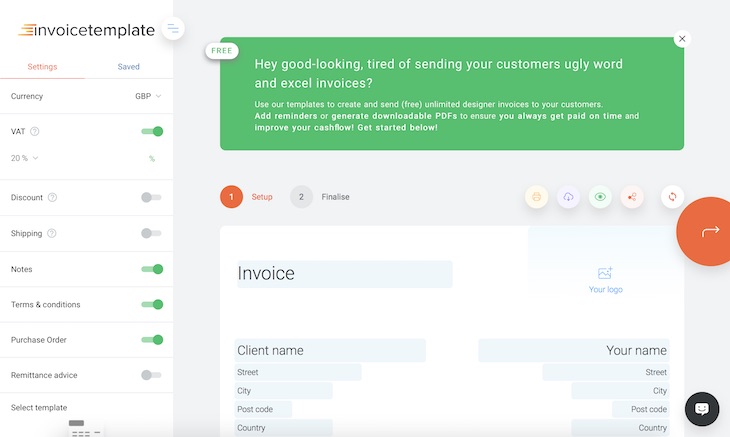This screenshot has width=730, height=437.
Task: Click the share invoice icon
Action: point(632,197)
